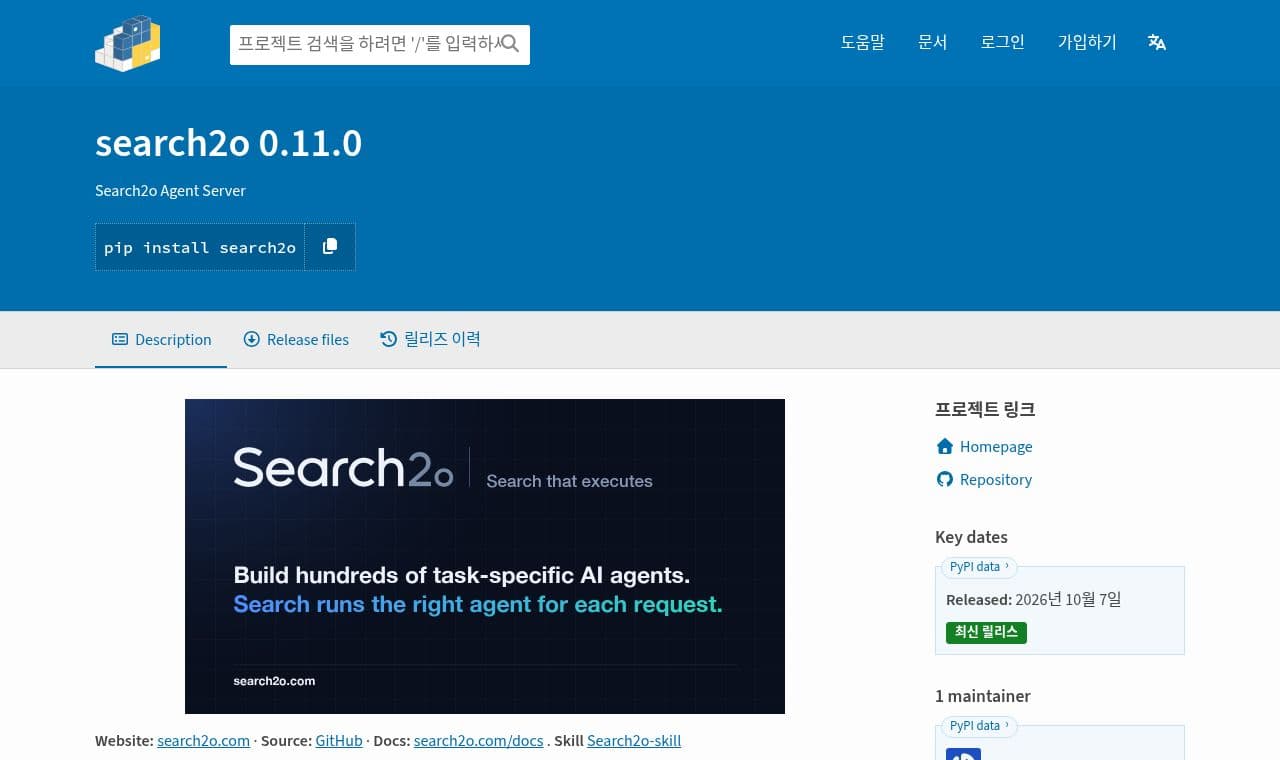Switch to the Release files tab
The image size is (1280, 760).
coord(296,340)
